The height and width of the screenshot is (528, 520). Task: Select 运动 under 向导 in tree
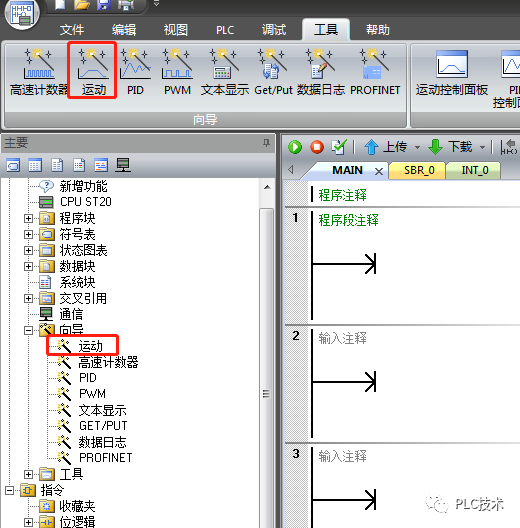click(90, 346)
